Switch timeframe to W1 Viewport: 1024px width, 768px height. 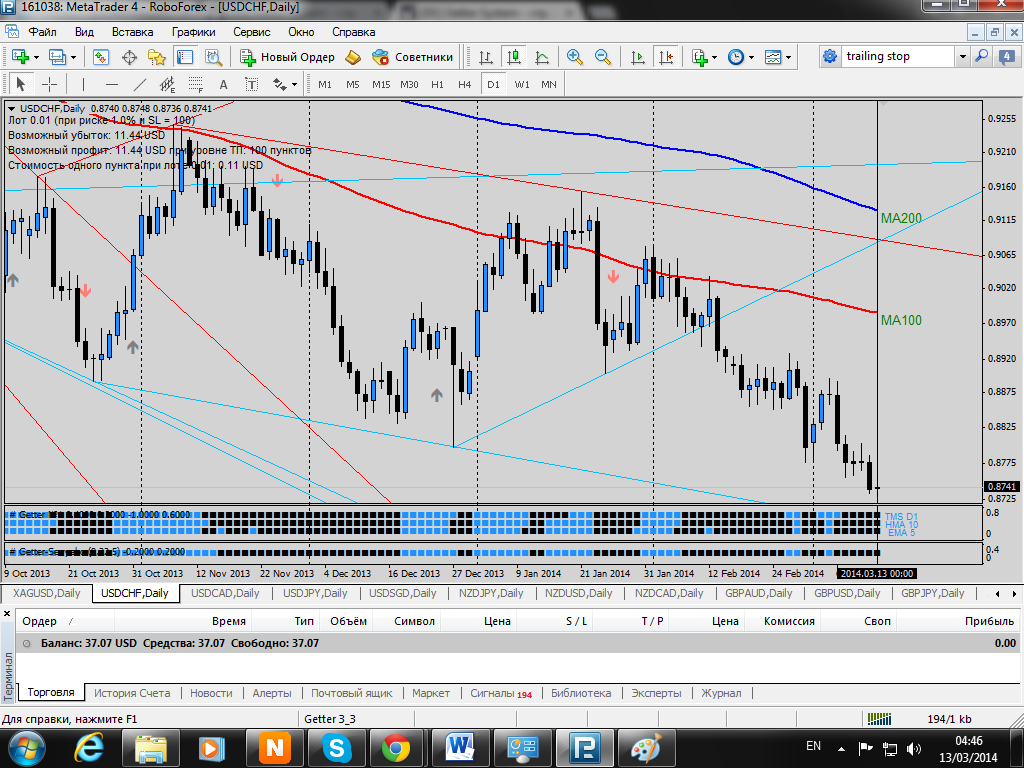tap(522, 84)
